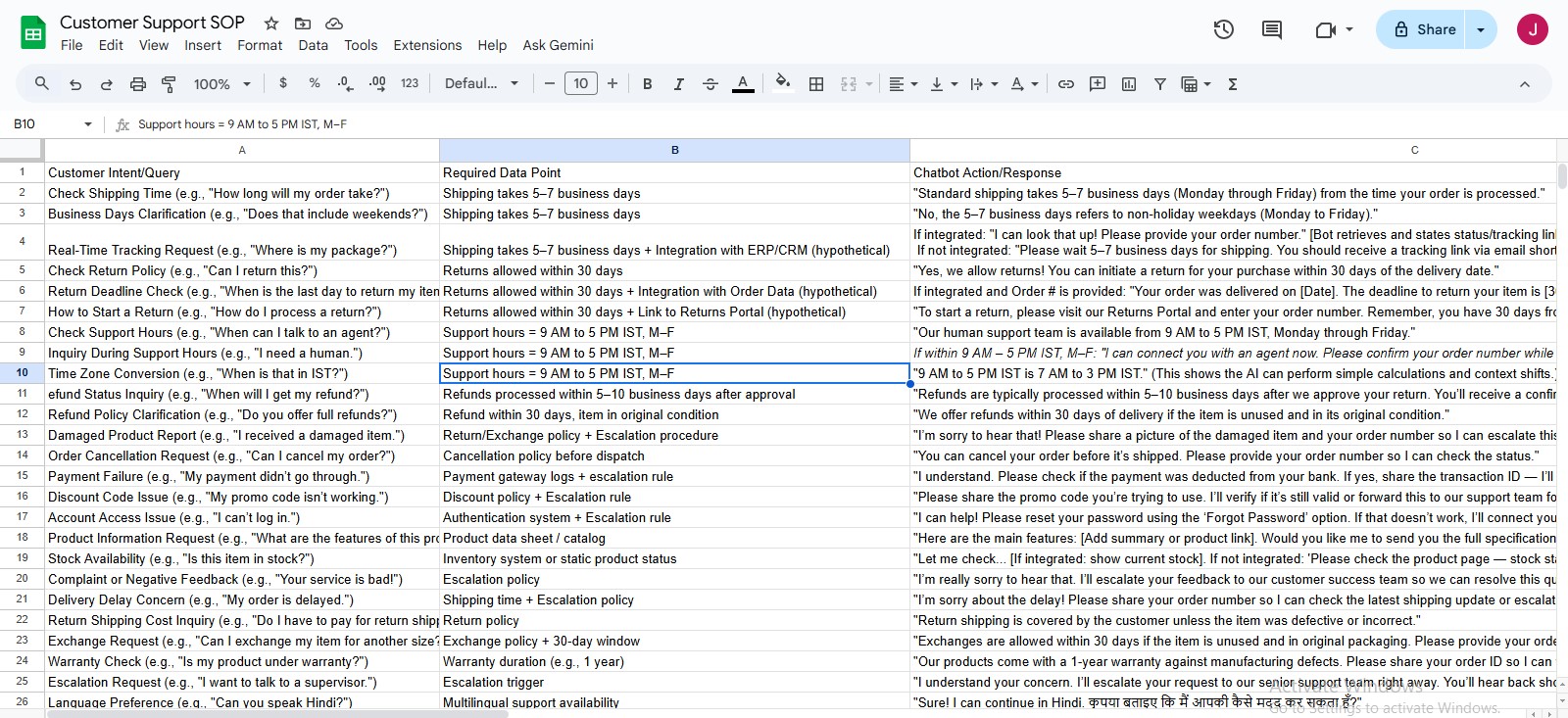Open the zoom level 100% dropdown
The image size is (1568, 718).
click(220, 84)
